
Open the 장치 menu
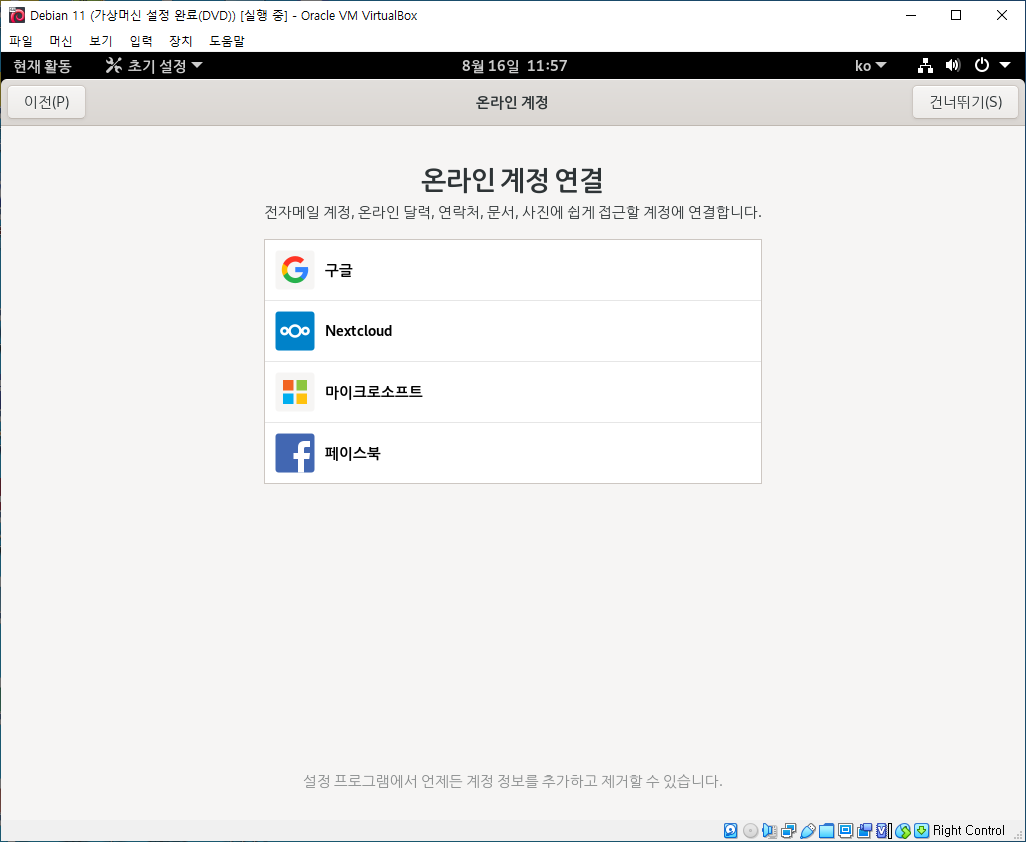(x=181, y=41)
